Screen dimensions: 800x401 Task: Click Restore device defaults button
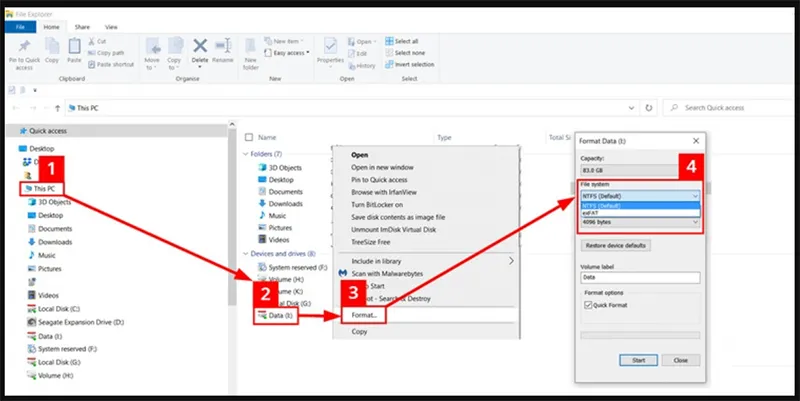click(615, 245)
